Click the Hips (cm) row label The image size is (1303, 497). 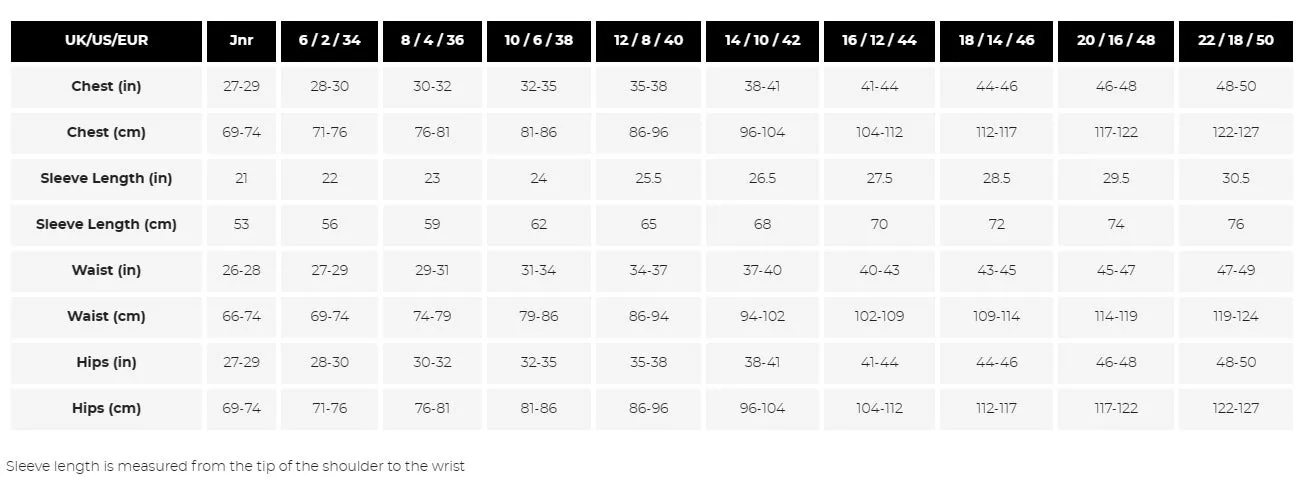[x=106, y=408]
